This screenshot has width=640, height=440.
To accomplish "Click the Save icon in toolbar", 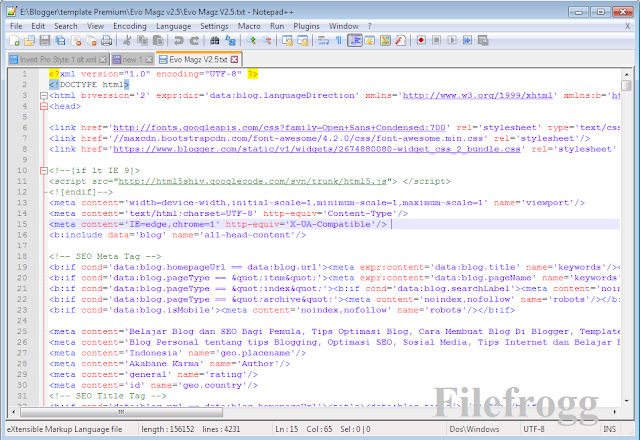I will (45, 40).
